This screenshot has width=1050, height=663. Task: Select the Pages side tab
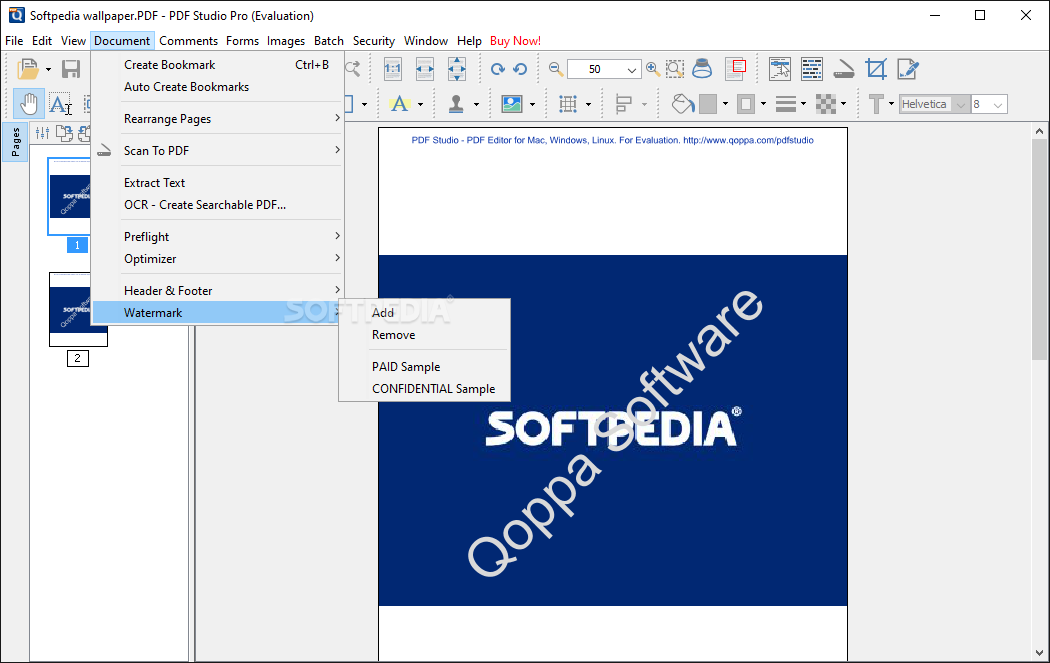(x=15, y=142)
